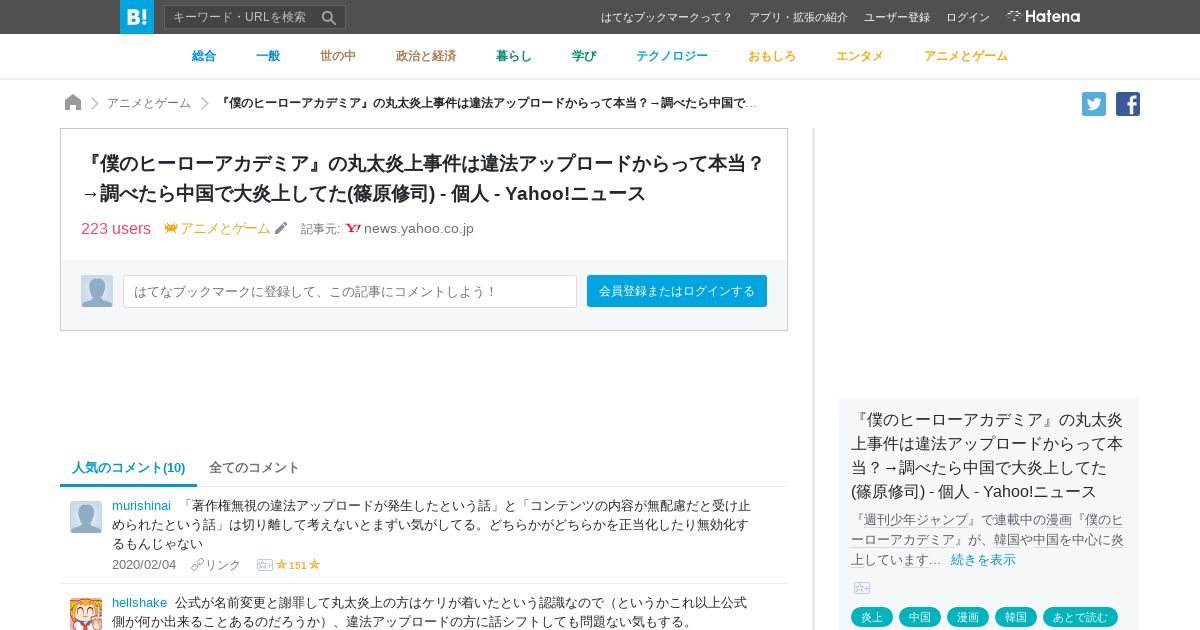
Task: Click the crown icon before アニメとゲーム category
Action: (x=171, y=228)
